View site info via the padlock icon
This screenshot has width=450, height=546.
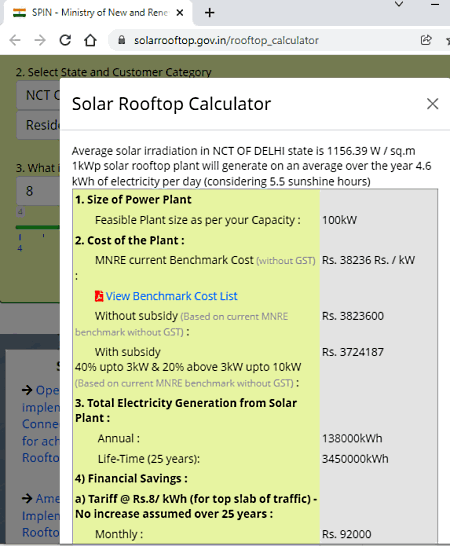tap(121, 40)
